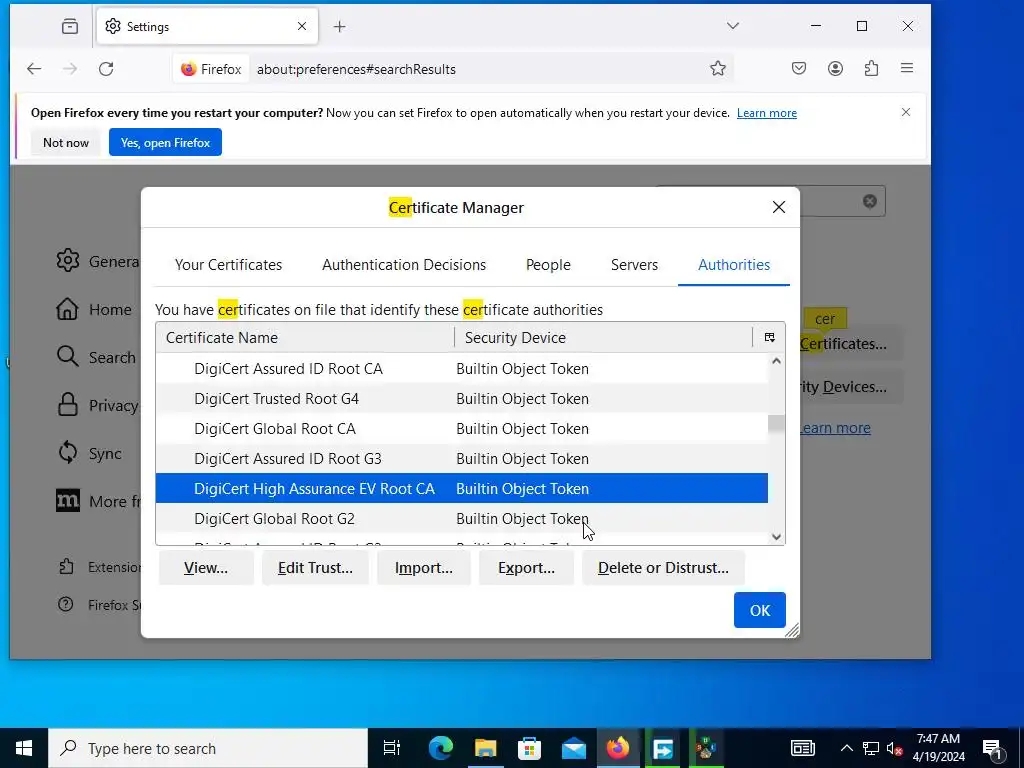Click the Firefox View icon in tab bar
This screenshot has height=768, width=1024.
coord(70,26)
